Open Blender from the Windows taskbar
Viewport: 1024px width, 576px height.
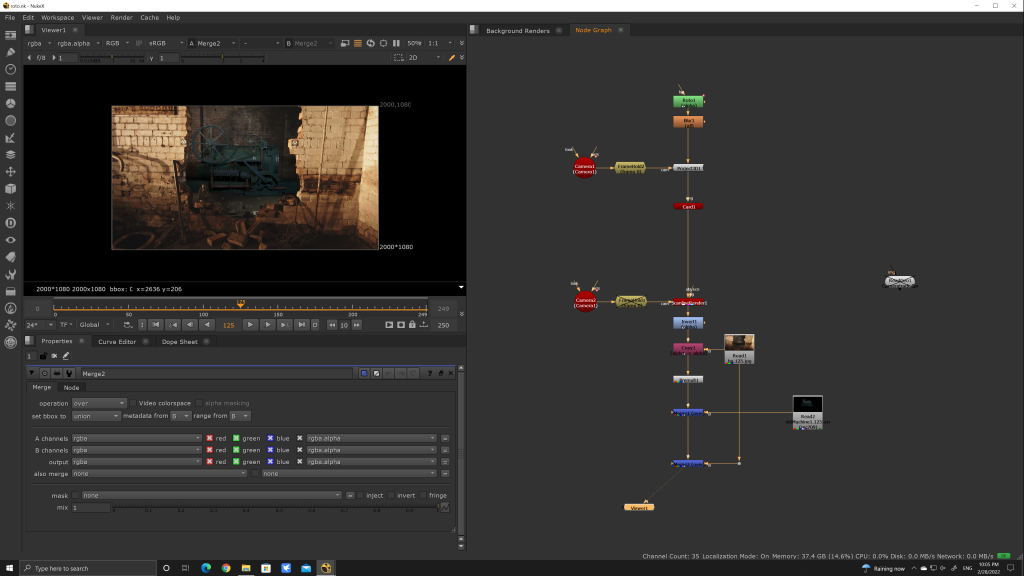click(x=326, y=568)
